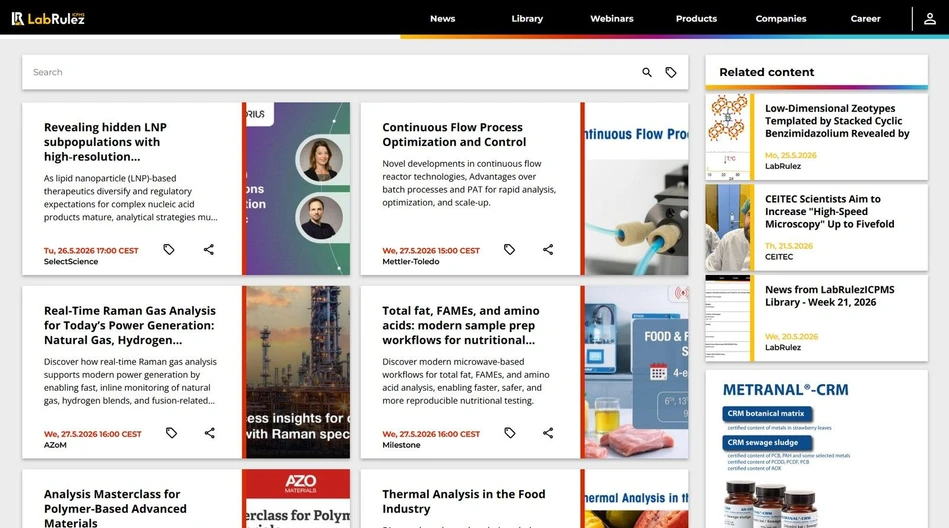Image resolution: width=949 pixels, height=528 pixels.
Task: Open related article 'CEITEC Scientists Aim to Increase'
Action: pyautogui.click(x=829, y=212)
